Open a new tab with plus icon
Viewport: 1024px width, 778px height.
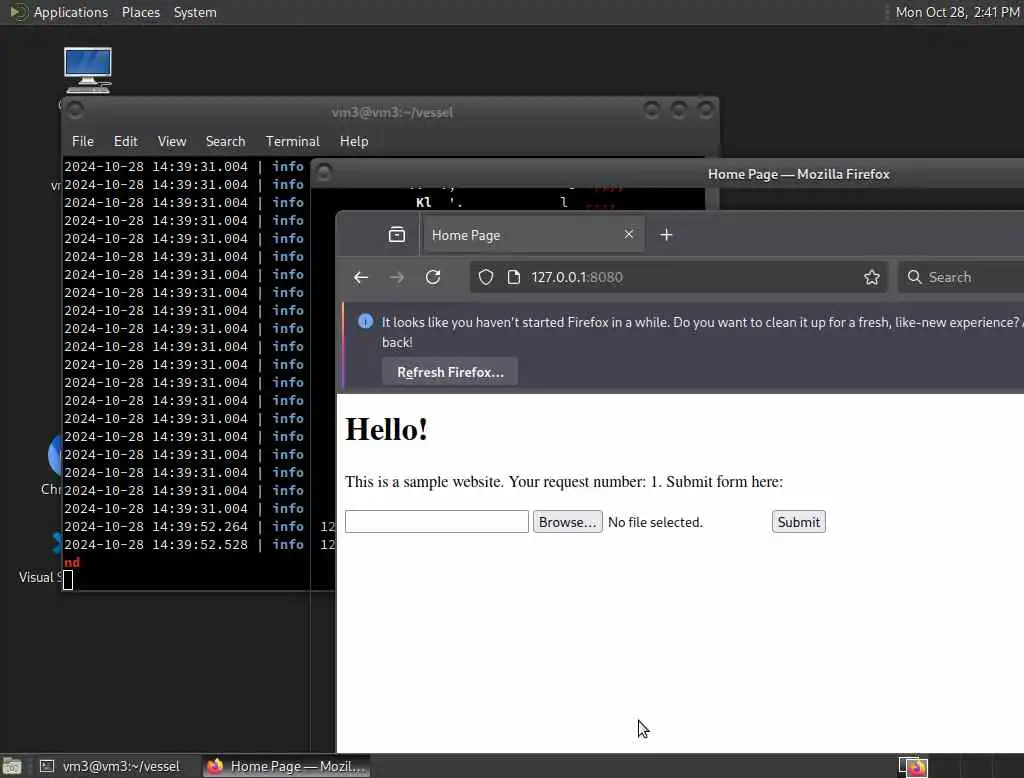[666, 235]
